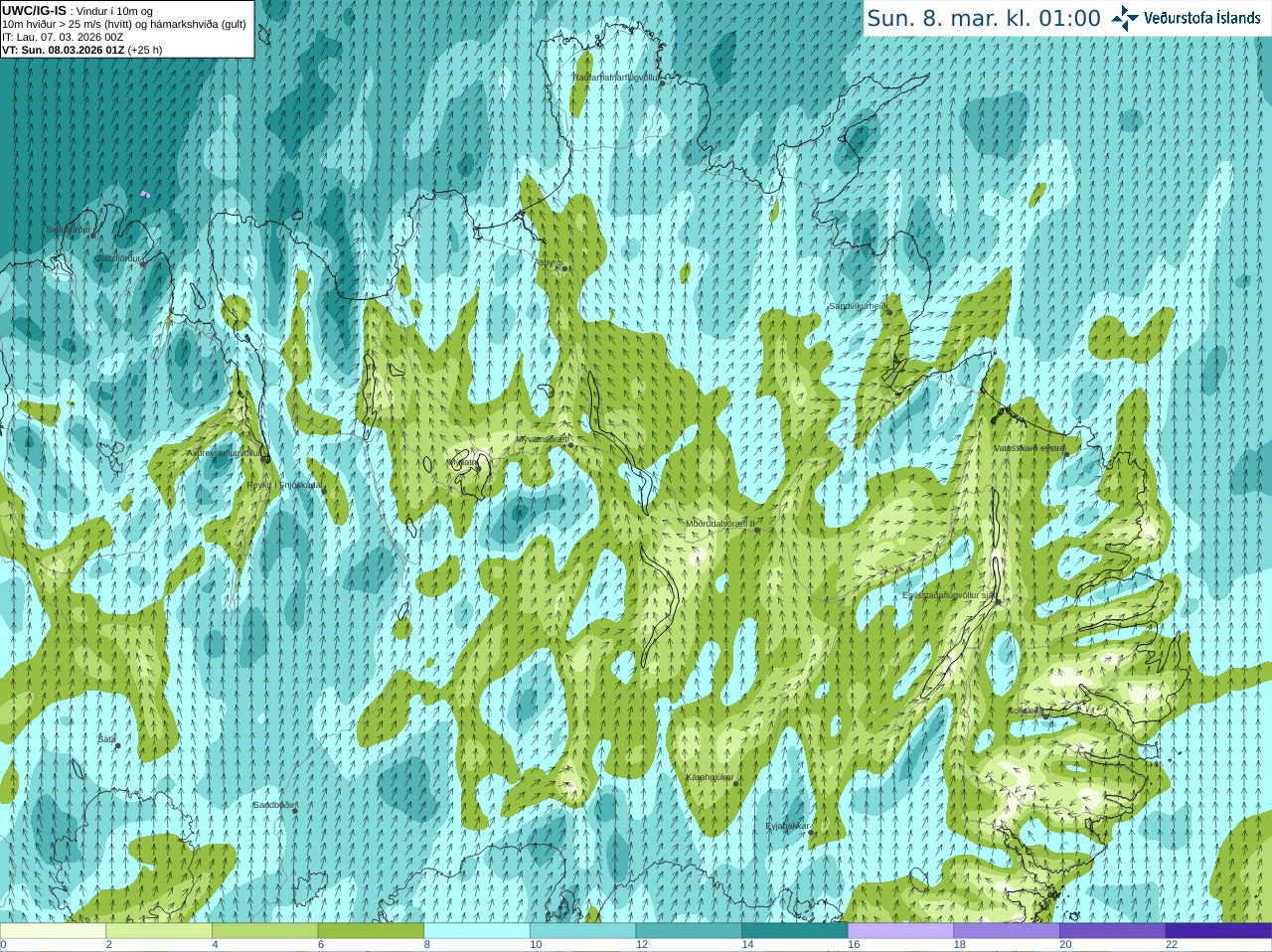Click the legend tick label '22'
The image size is (1272, 952).
pyautogui.click(x=1172, y=944)
